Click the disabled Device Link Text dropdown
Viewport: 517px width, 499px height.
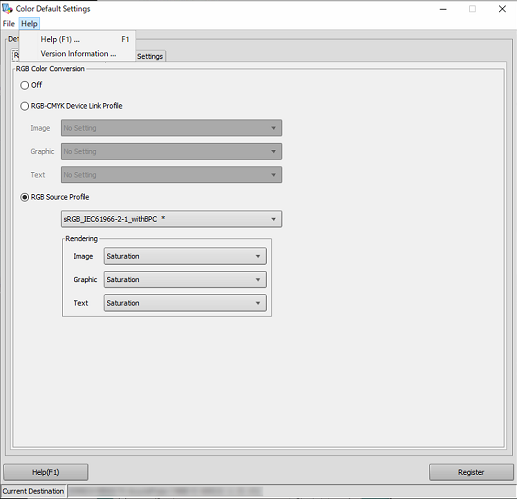click(171, 175)
